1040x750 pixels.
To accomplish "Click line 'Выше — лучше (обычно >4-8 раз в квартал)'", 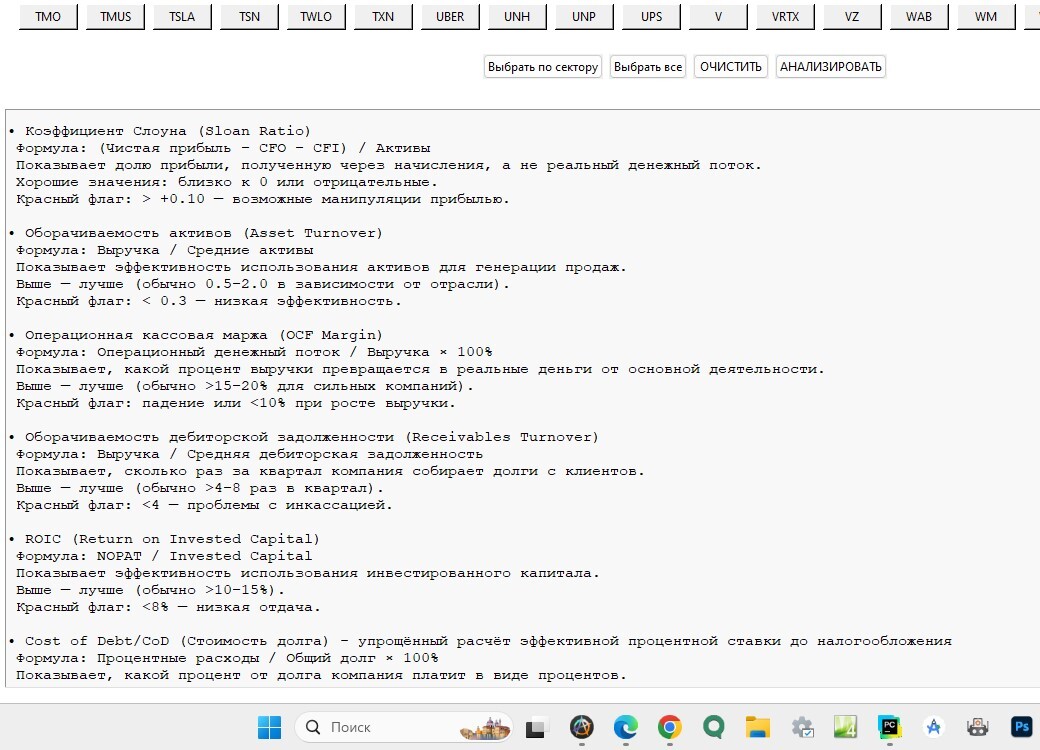I will pyautogui.click(x=200, y=488).
